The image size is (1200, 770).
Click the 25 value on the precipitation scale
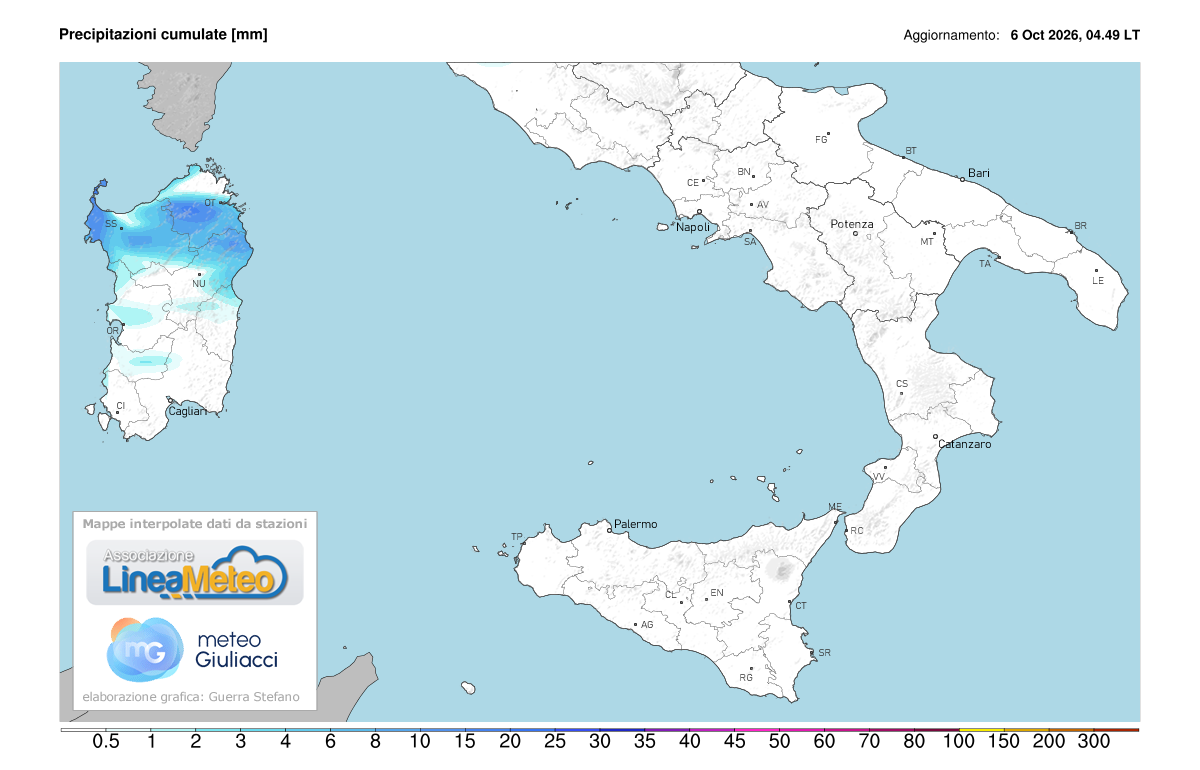click(555, 742)
